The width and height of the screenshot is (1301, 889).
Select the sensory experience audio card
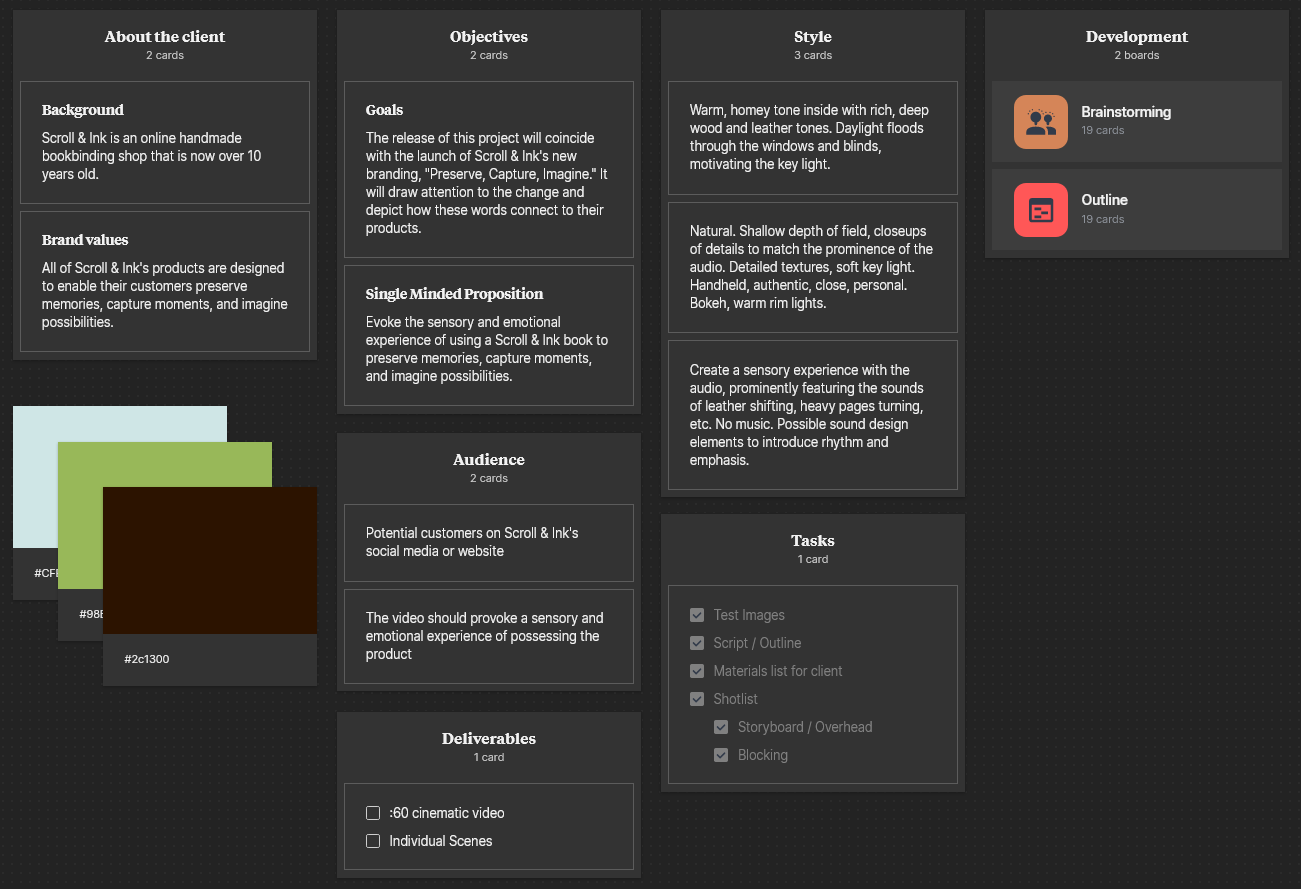(x=813, y=415)
